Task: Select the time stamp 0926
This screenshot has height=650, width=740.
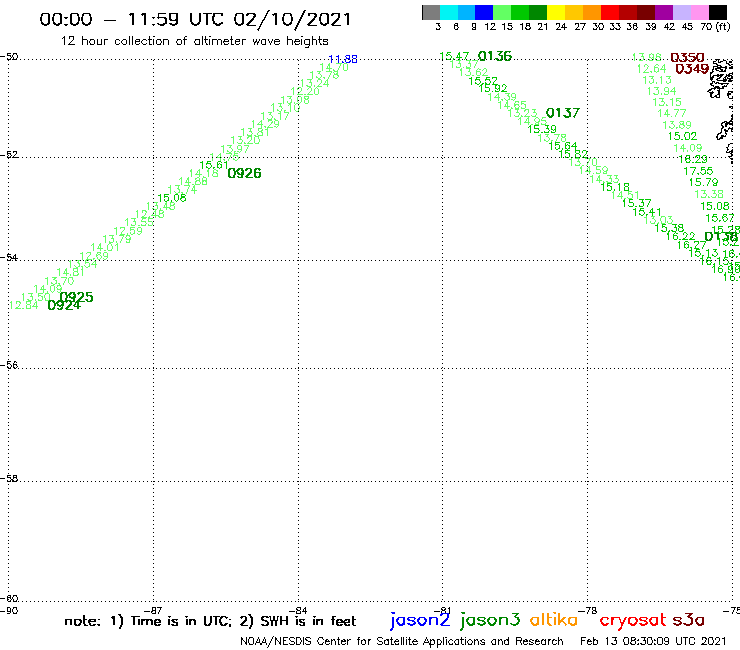Action: point(244,174)
